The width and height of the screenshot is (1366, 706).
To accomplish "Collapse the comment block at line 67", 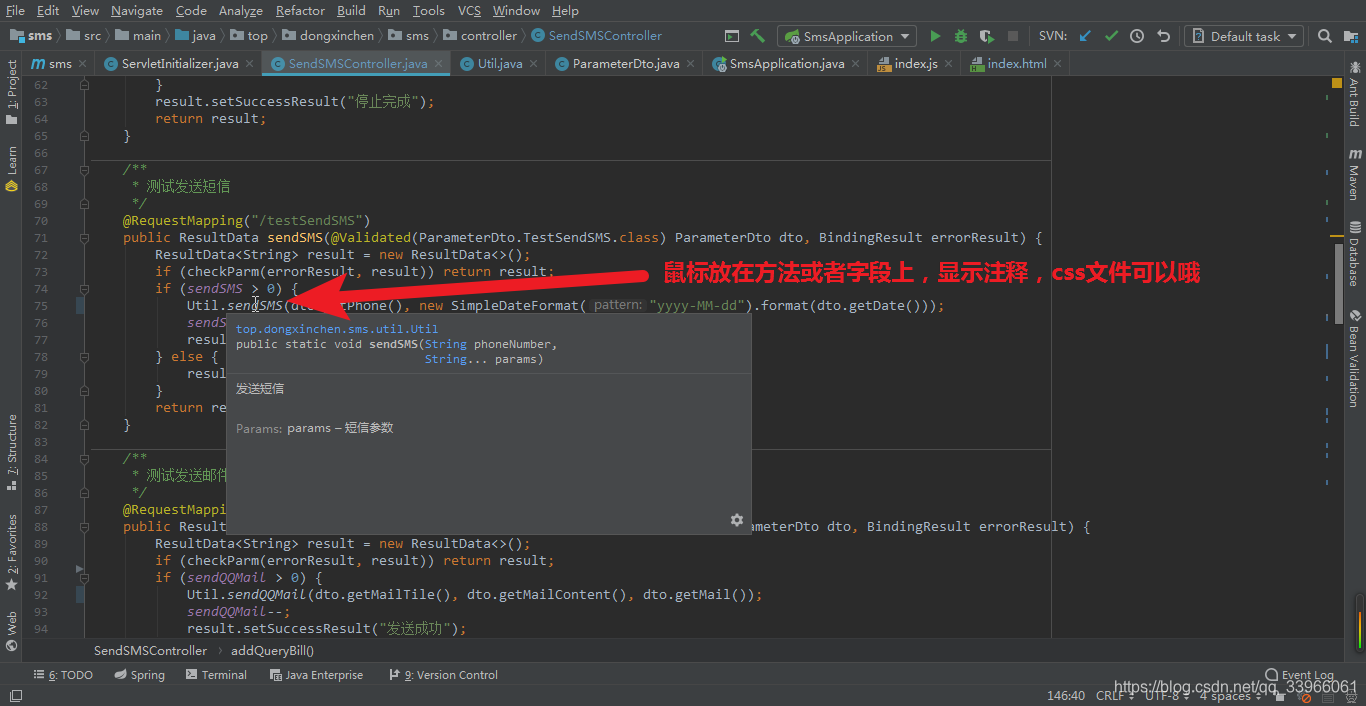I will pos(84,170).
